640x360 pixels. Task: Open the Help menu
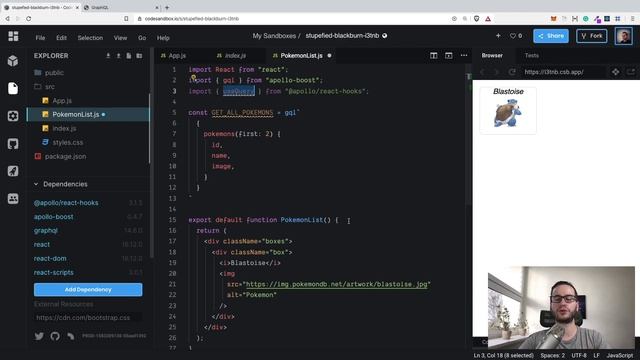(x=163, y=38)
